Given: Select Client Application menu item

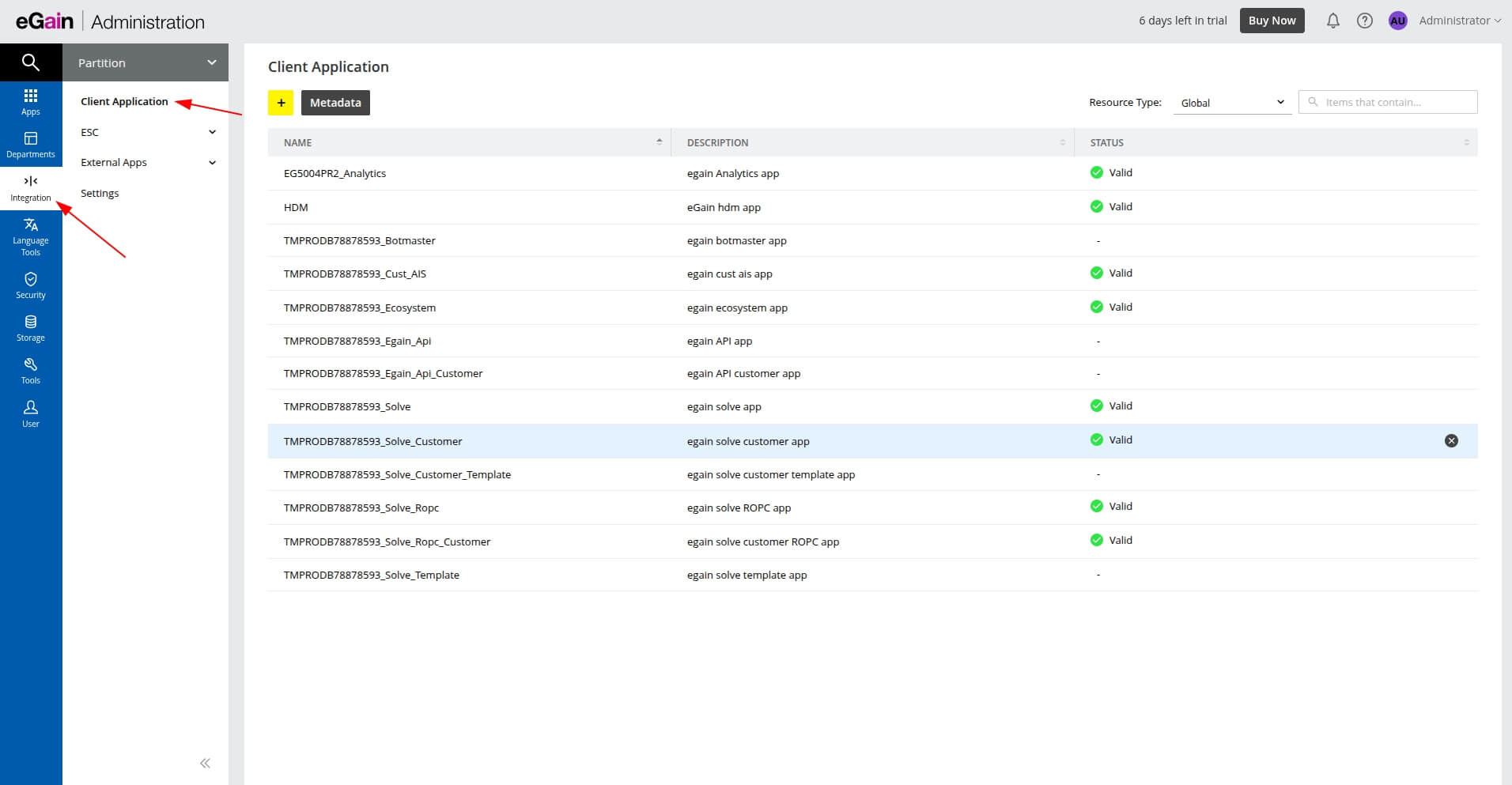Looking at the screenshot, I should click(x=124, y=101).
